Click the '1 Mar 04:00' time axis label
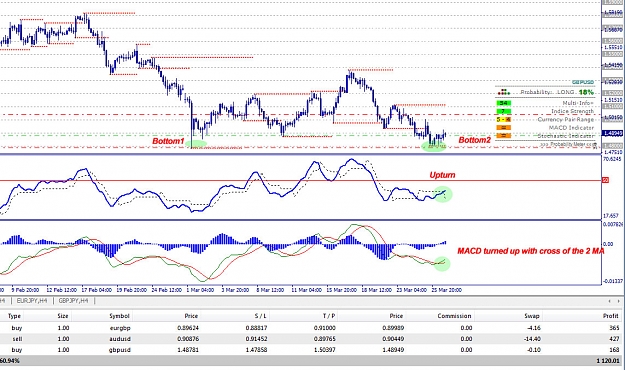The width and height of the screenshot is (625, 370). (200, 290)
